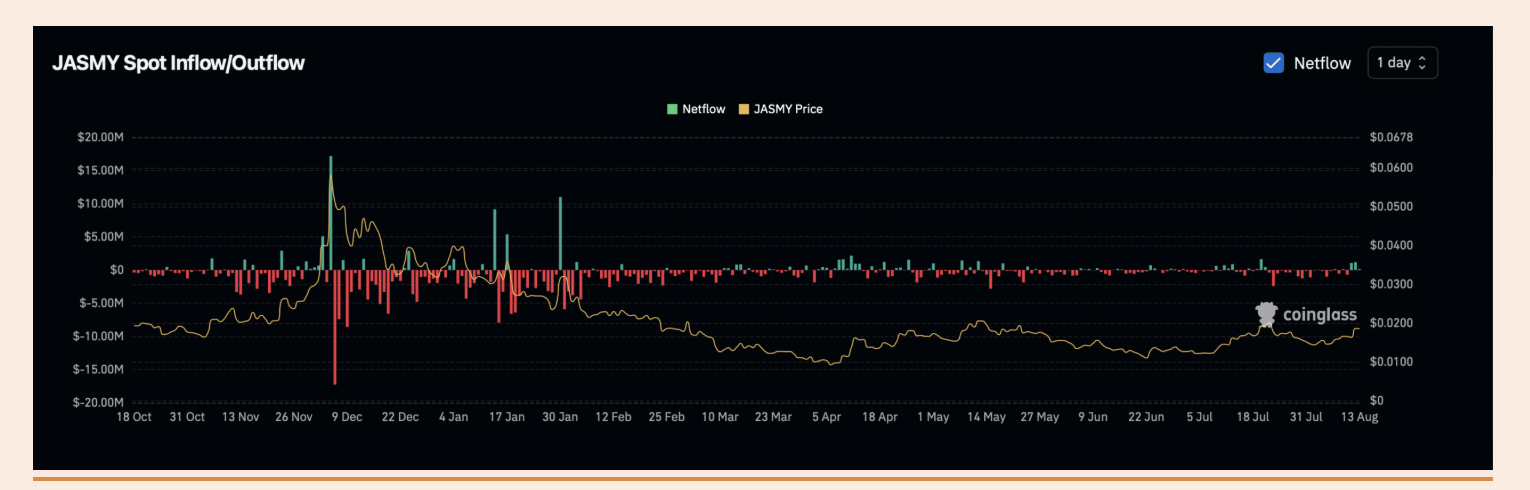This screenshot has height=490, width=1530.
Task: Click the JASMY Spot Inflow/Outflow title
Action: click(178, 63)
